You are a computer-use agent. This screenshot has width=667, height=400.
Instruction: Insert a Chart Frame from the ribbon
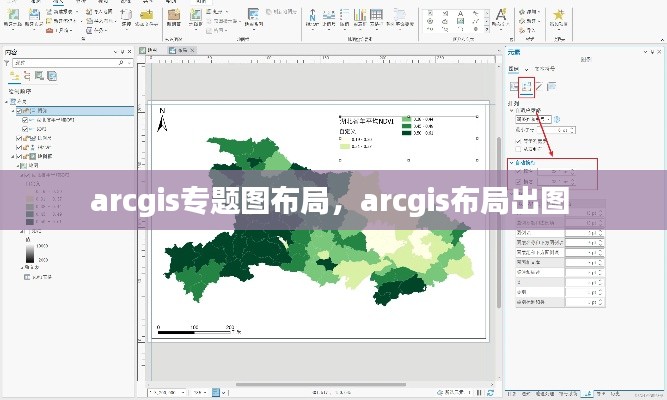tap(360, 16)
